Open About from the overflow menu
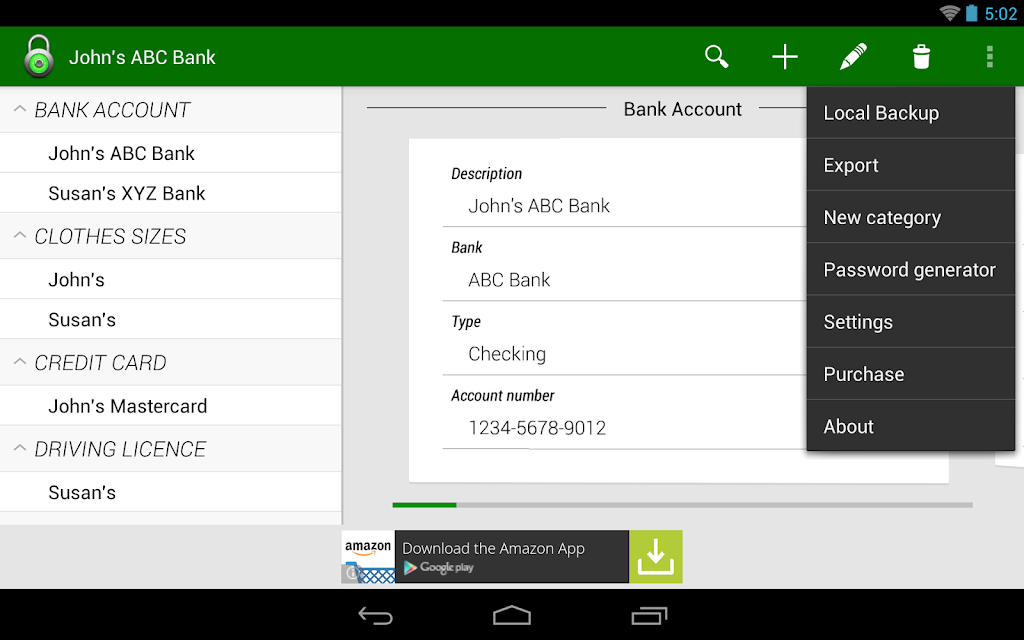Viewport: 1024px width, 640px height. click(910, 425)
